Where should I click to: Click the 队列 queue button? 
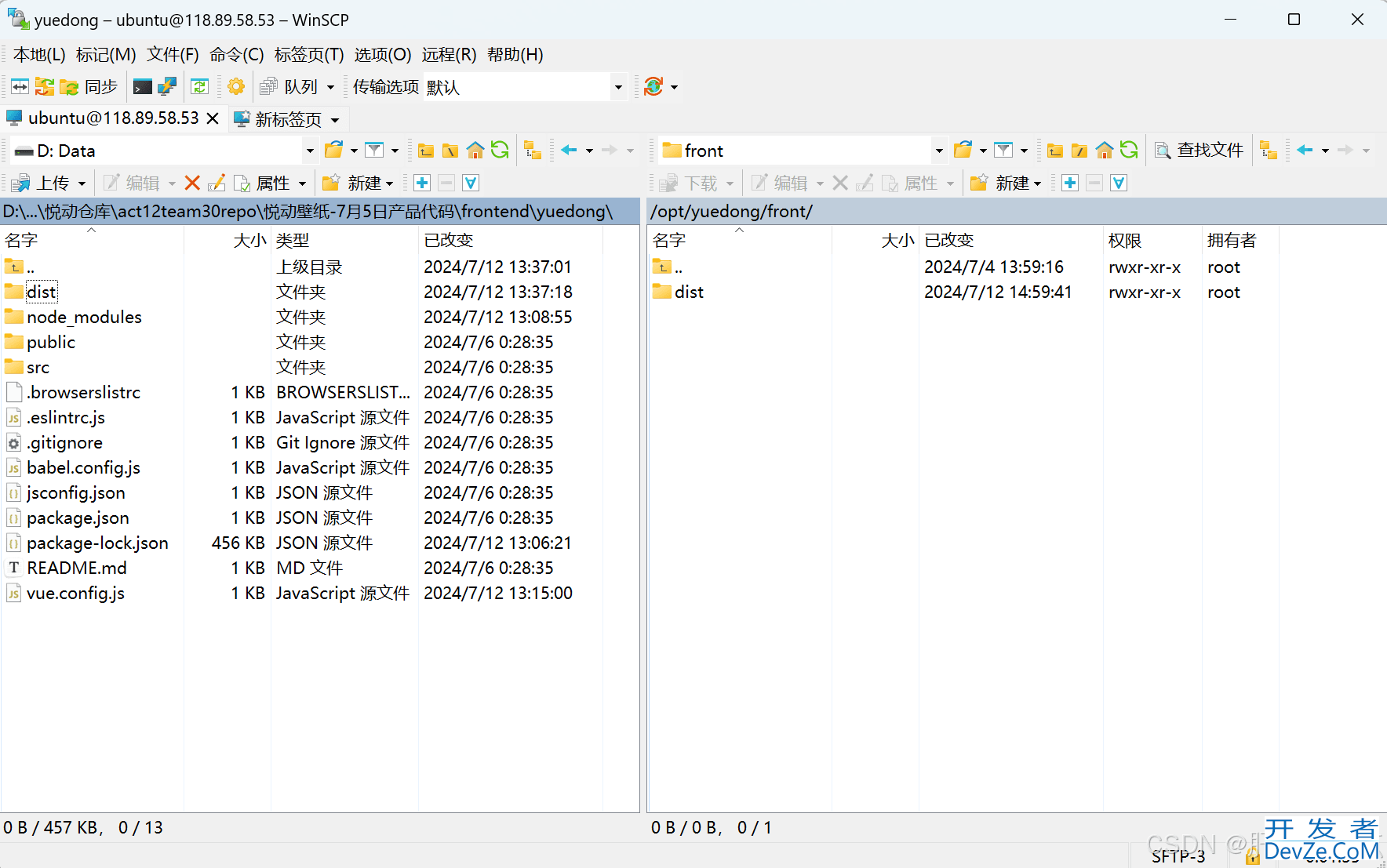pos(289,86)
